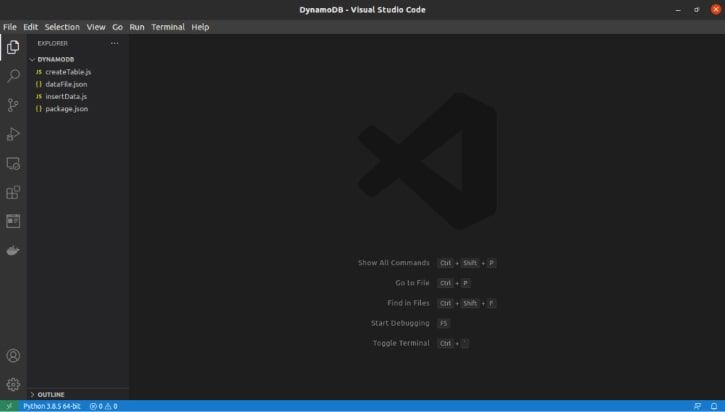This screenshot has height=412, width=725.
Task: Expand the OUTLINE section
Action: click(47, 394)
